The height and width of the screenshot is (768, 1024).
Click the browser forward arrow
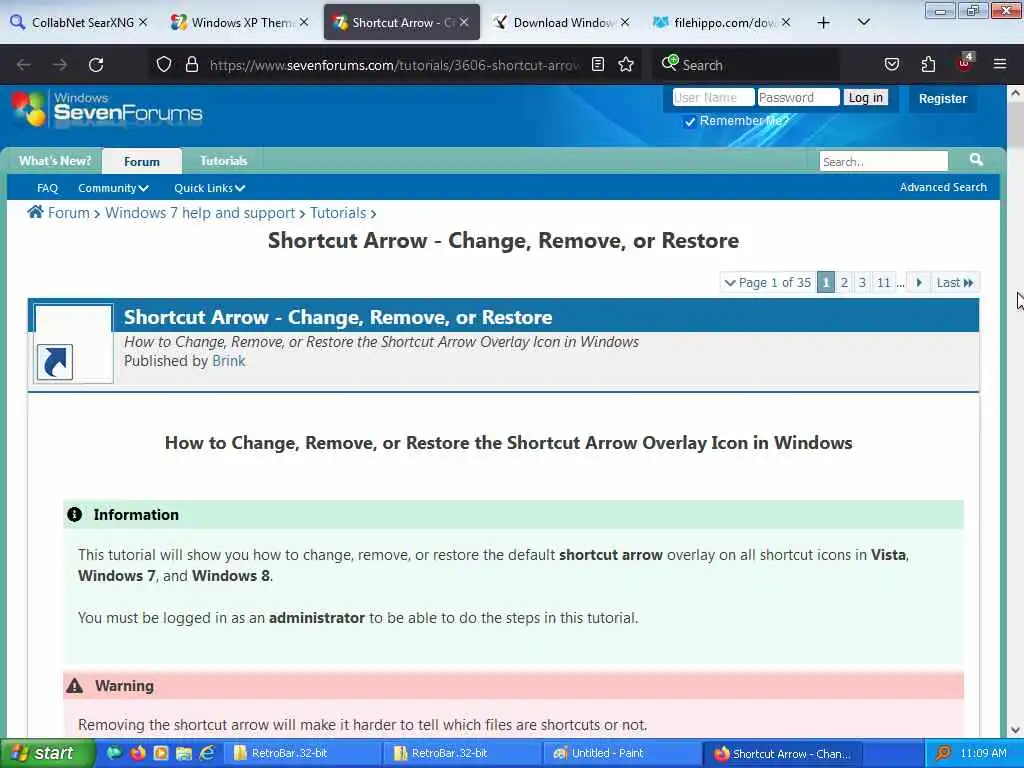(x=60, y=65)
